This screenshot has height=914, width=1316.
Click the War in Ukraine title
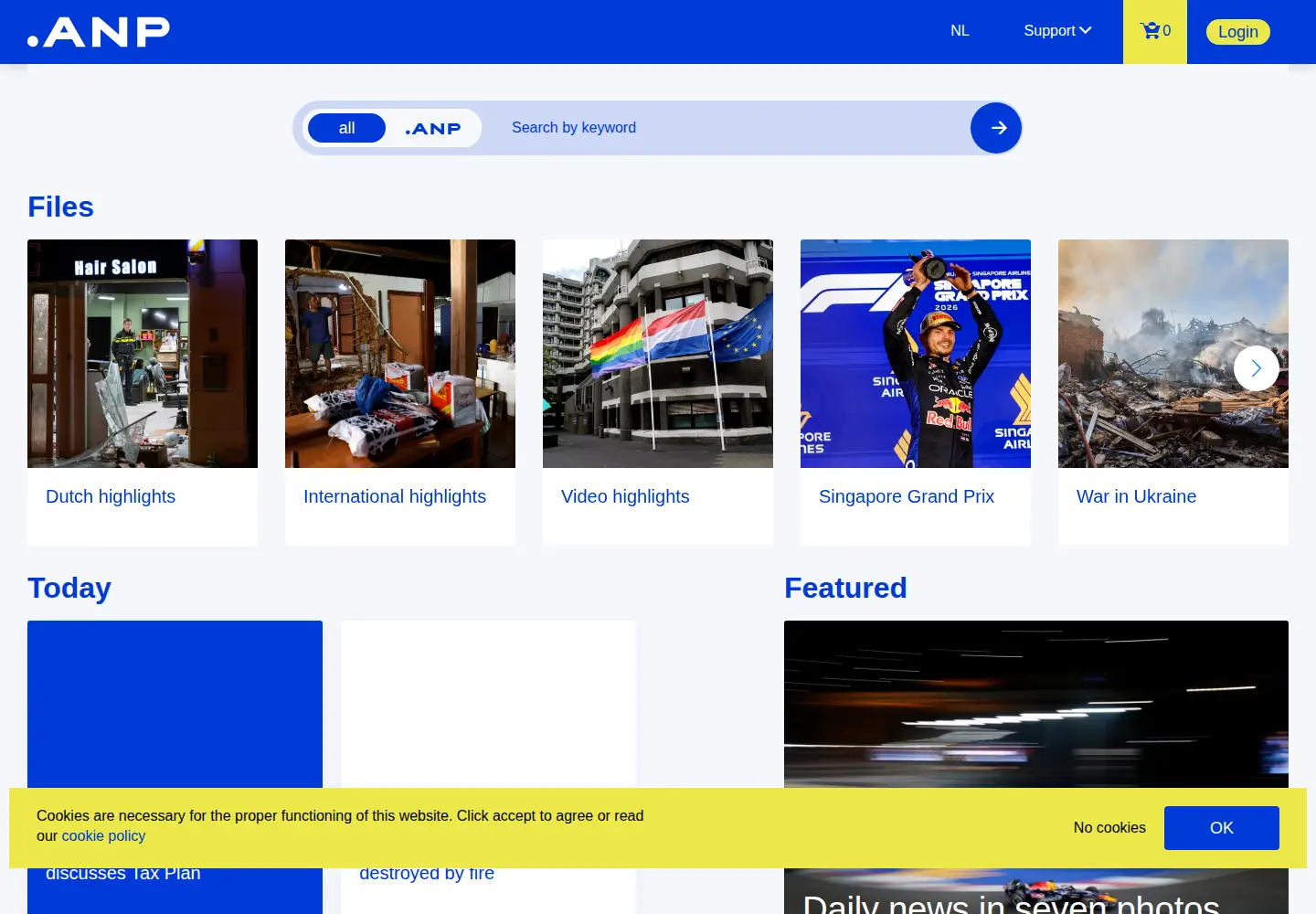click(1136, 496)
